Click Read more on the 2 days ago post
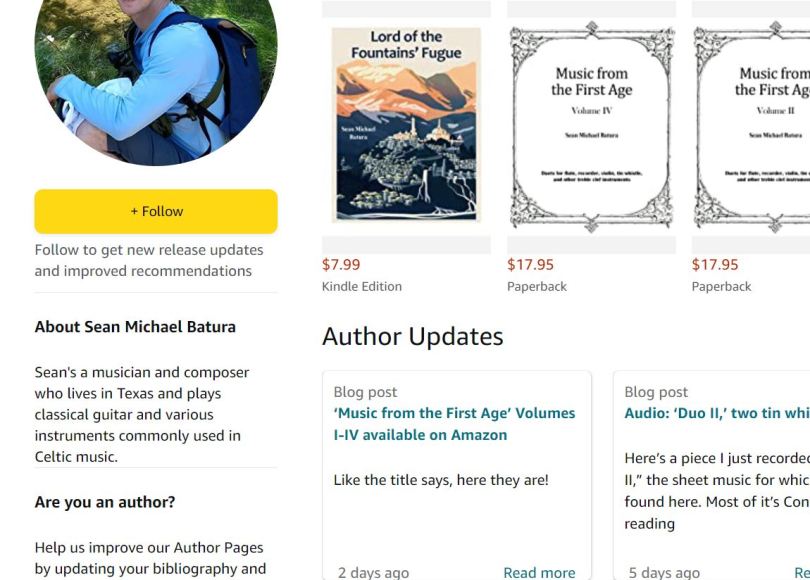 [x=539, y=573]
